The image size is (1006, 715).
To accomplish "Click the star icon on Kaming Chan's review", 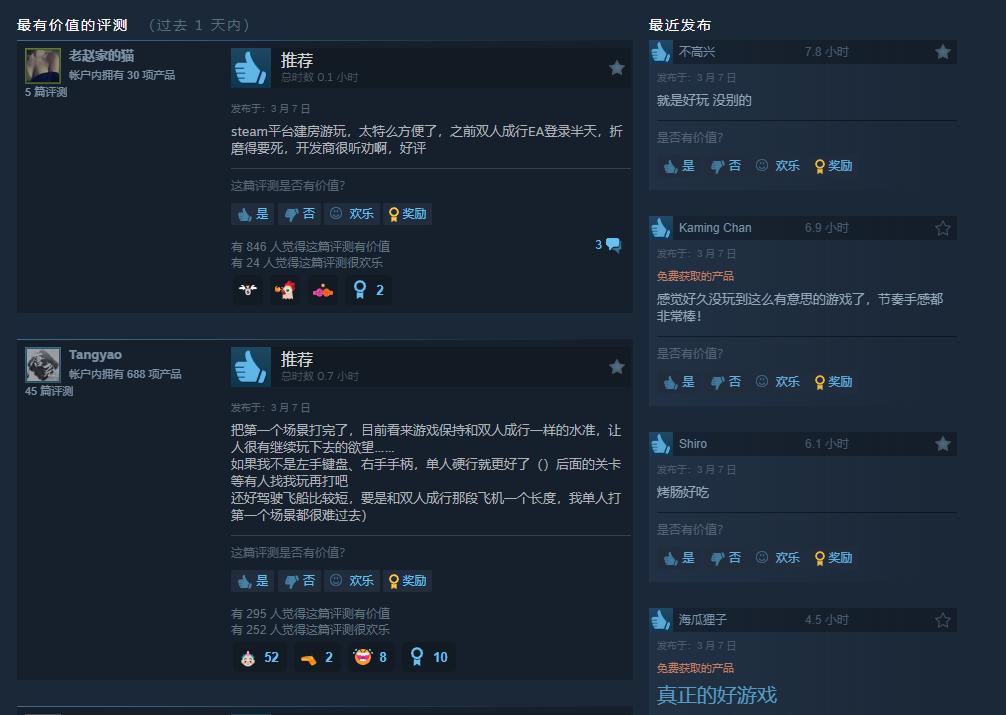I will click(942, 228).
